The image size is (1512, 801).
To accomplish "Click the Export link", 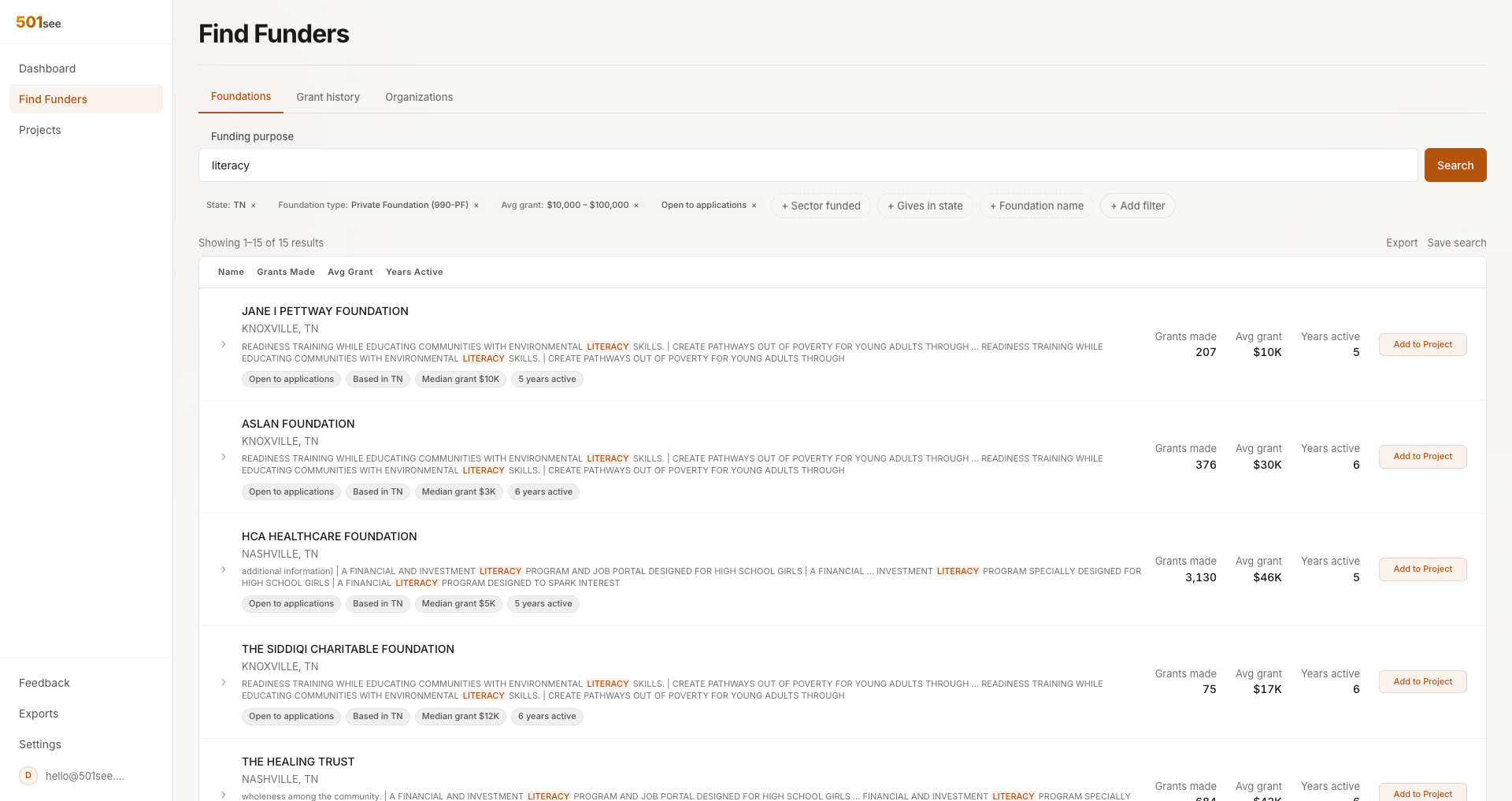I will pos(1402,243).
